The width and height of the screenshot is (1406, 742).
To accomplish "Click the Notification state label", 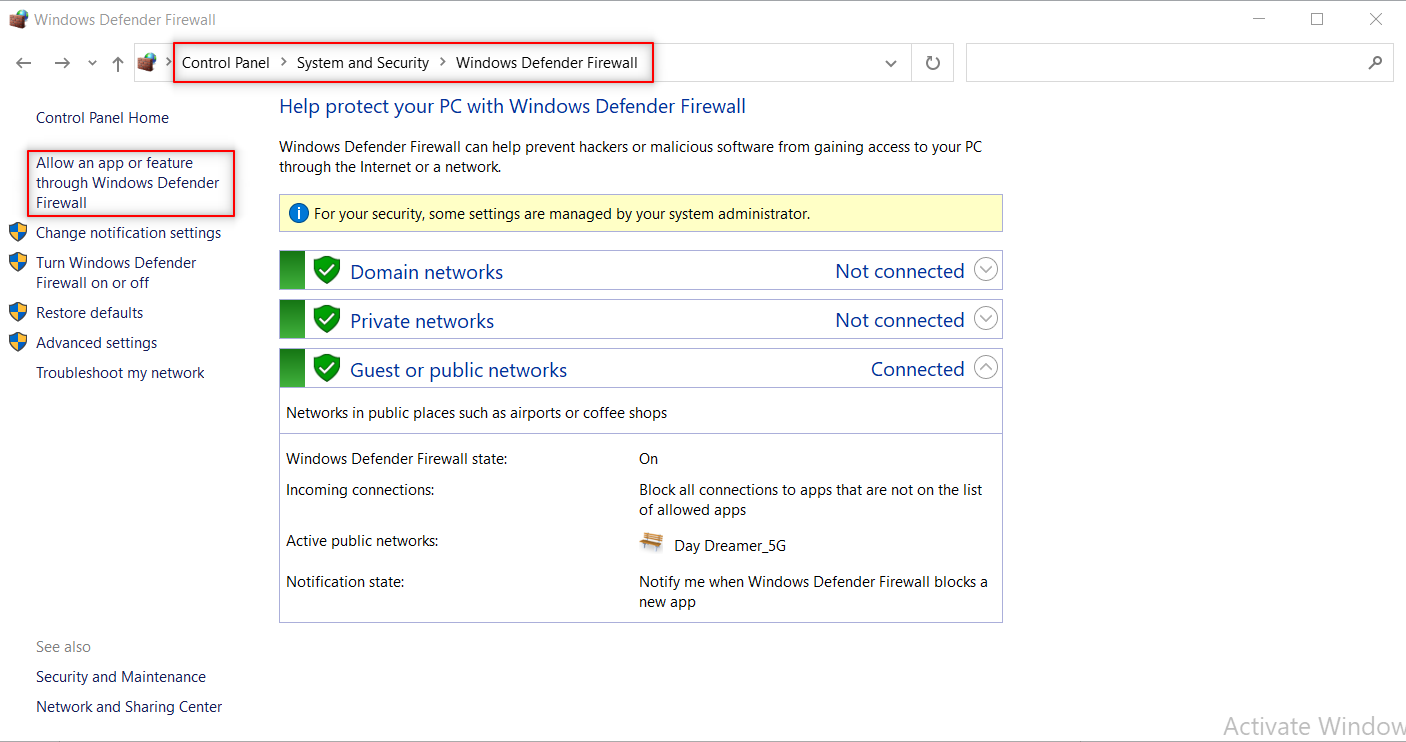I will pos(345,581).
